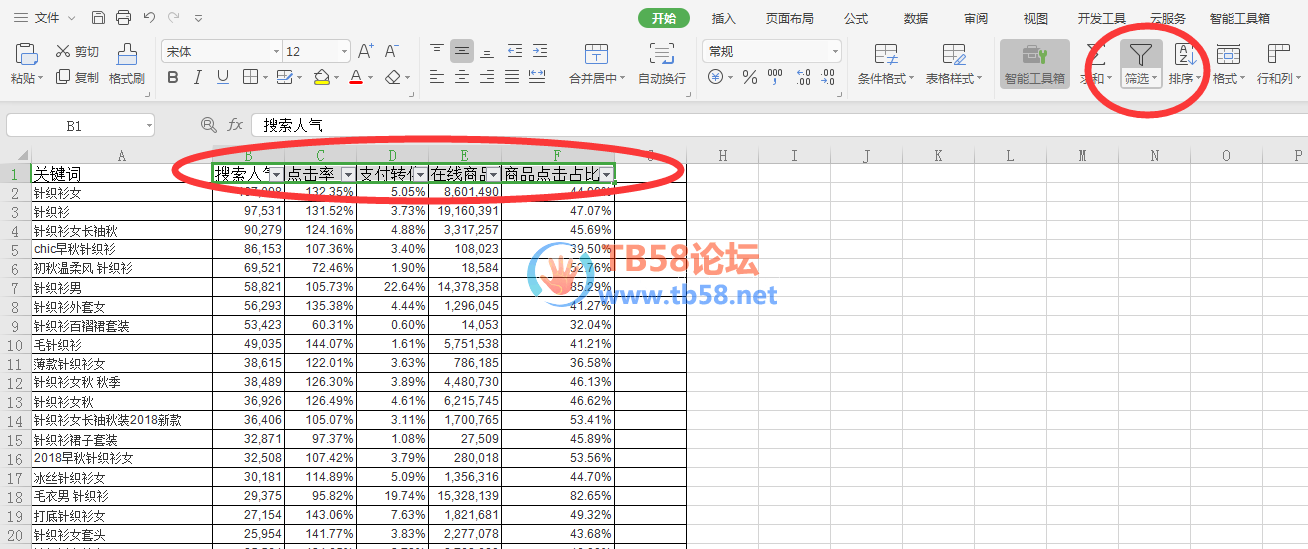This screenshot has height=549, width=1308.
Task: Click the 条件格式 conditional formatting button
Action: tap(885, 64)
